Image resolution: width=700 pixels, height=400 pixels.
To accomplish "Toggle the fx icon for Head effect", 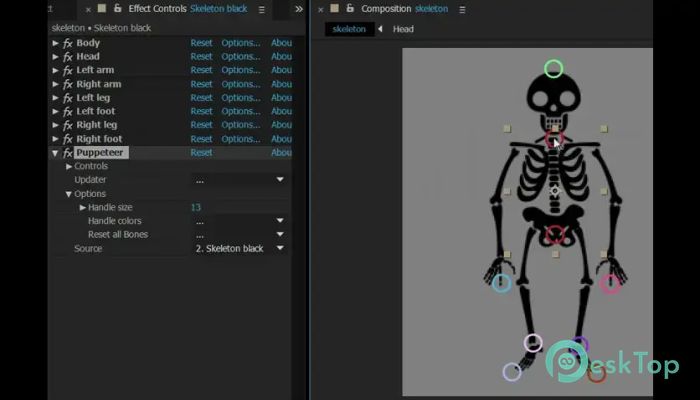I will pos(67,57).
